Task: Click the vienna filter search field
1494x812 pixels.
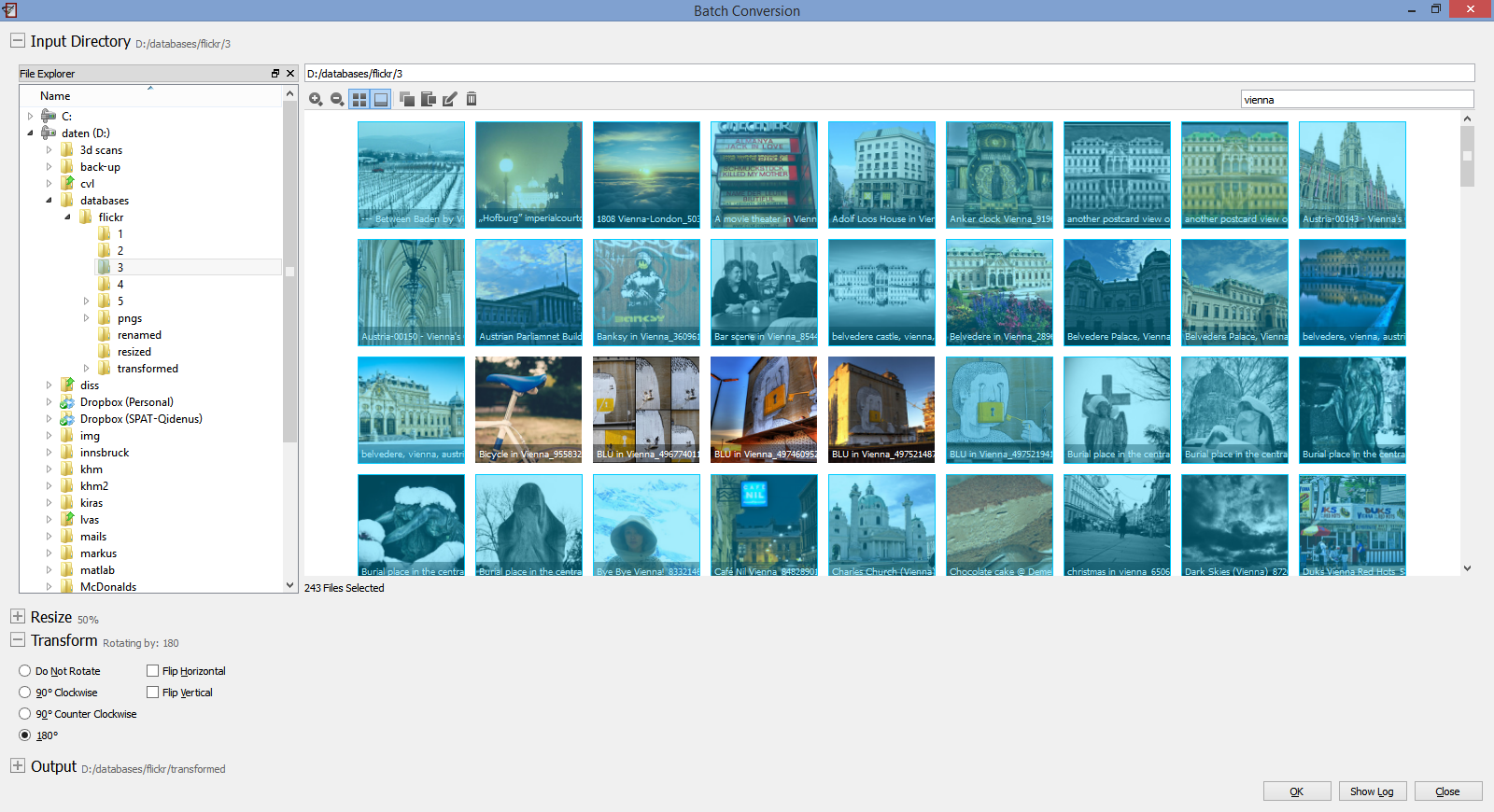Action: pyautogui.click(x=1357, y=100)
